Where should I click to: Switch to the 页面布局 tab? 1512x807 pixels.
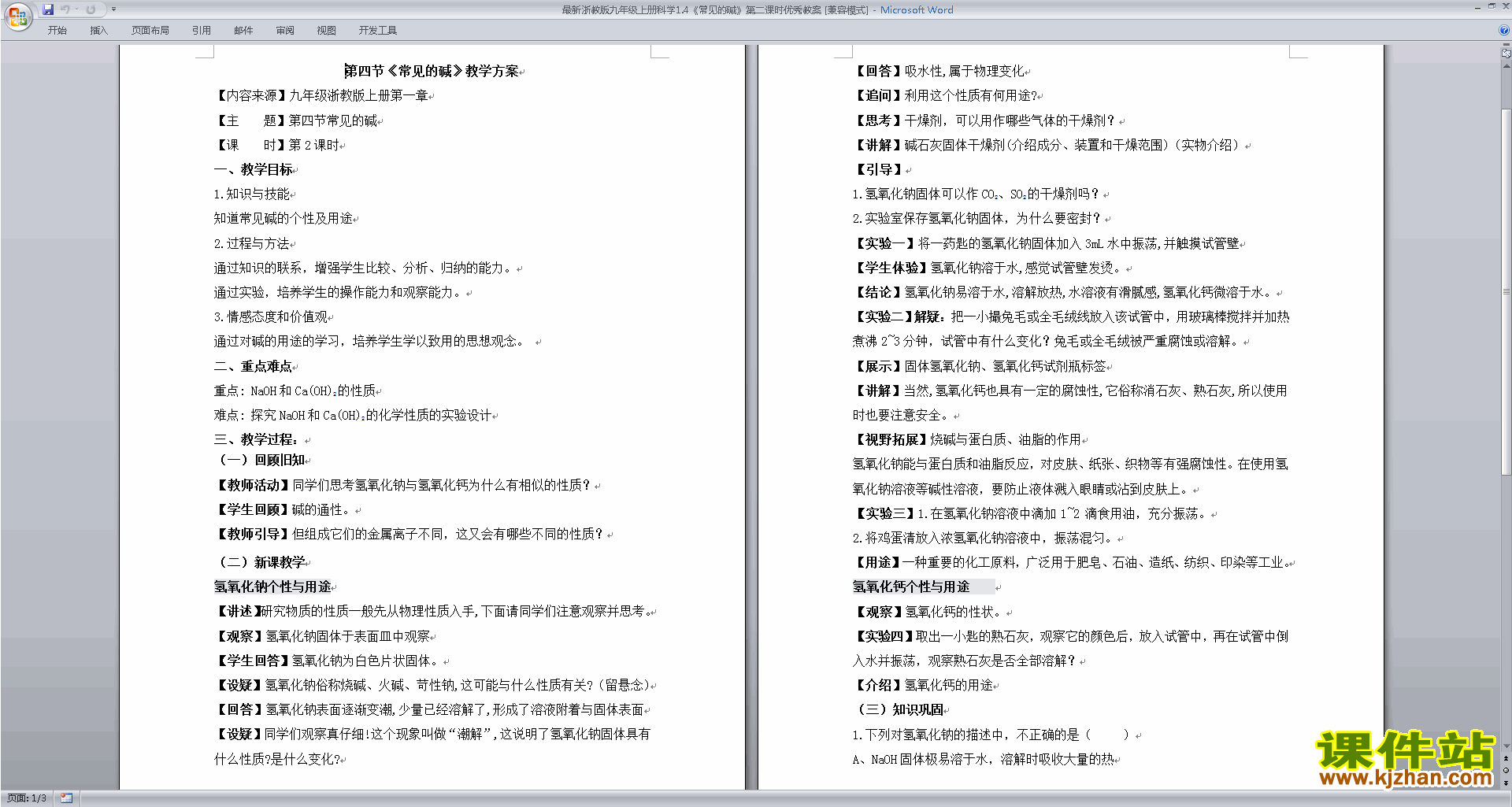(x=150, y=31)
